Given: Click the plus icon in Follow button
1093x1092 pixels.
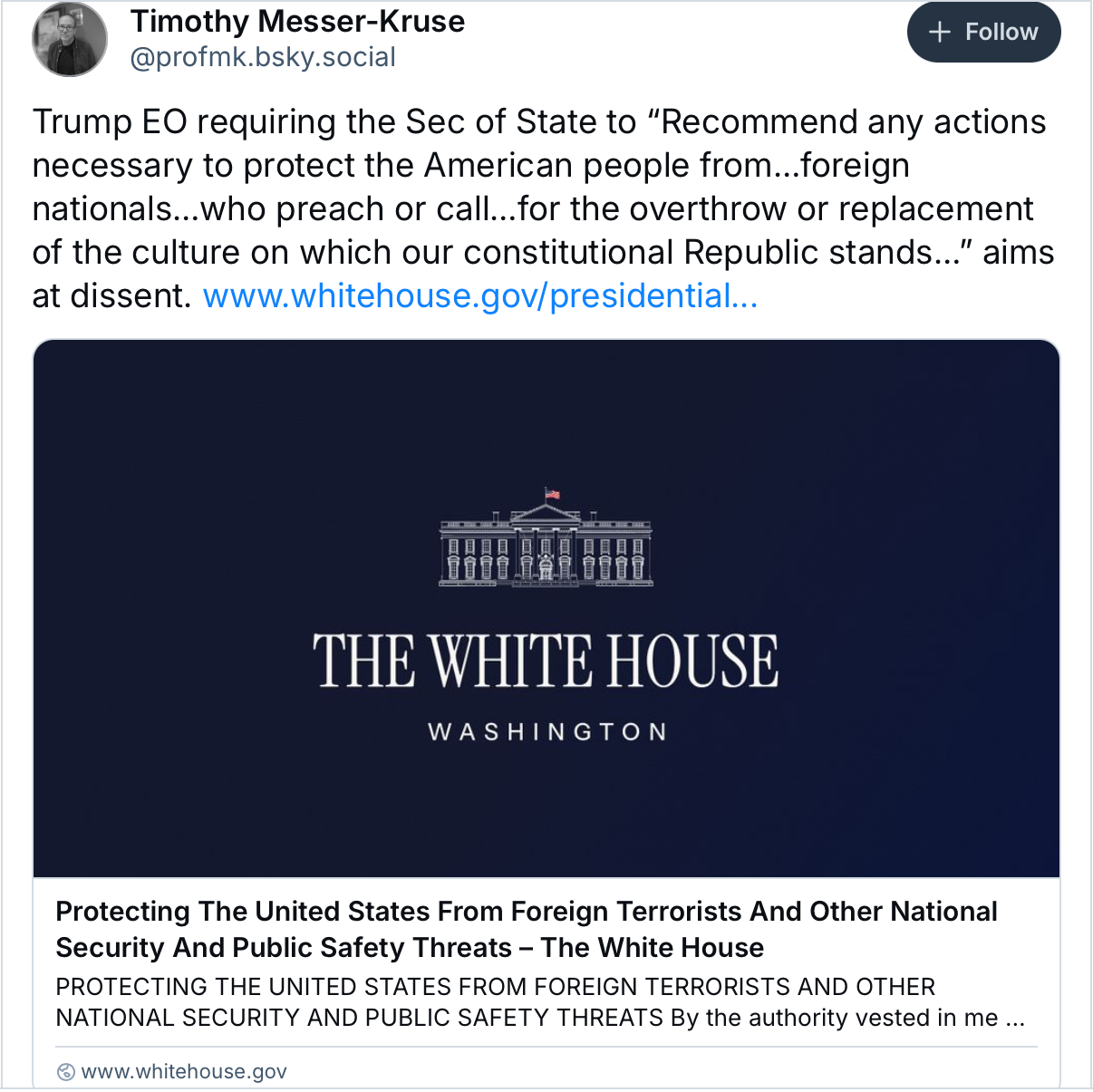Looking at the screenshot, I should click(940, 33).
